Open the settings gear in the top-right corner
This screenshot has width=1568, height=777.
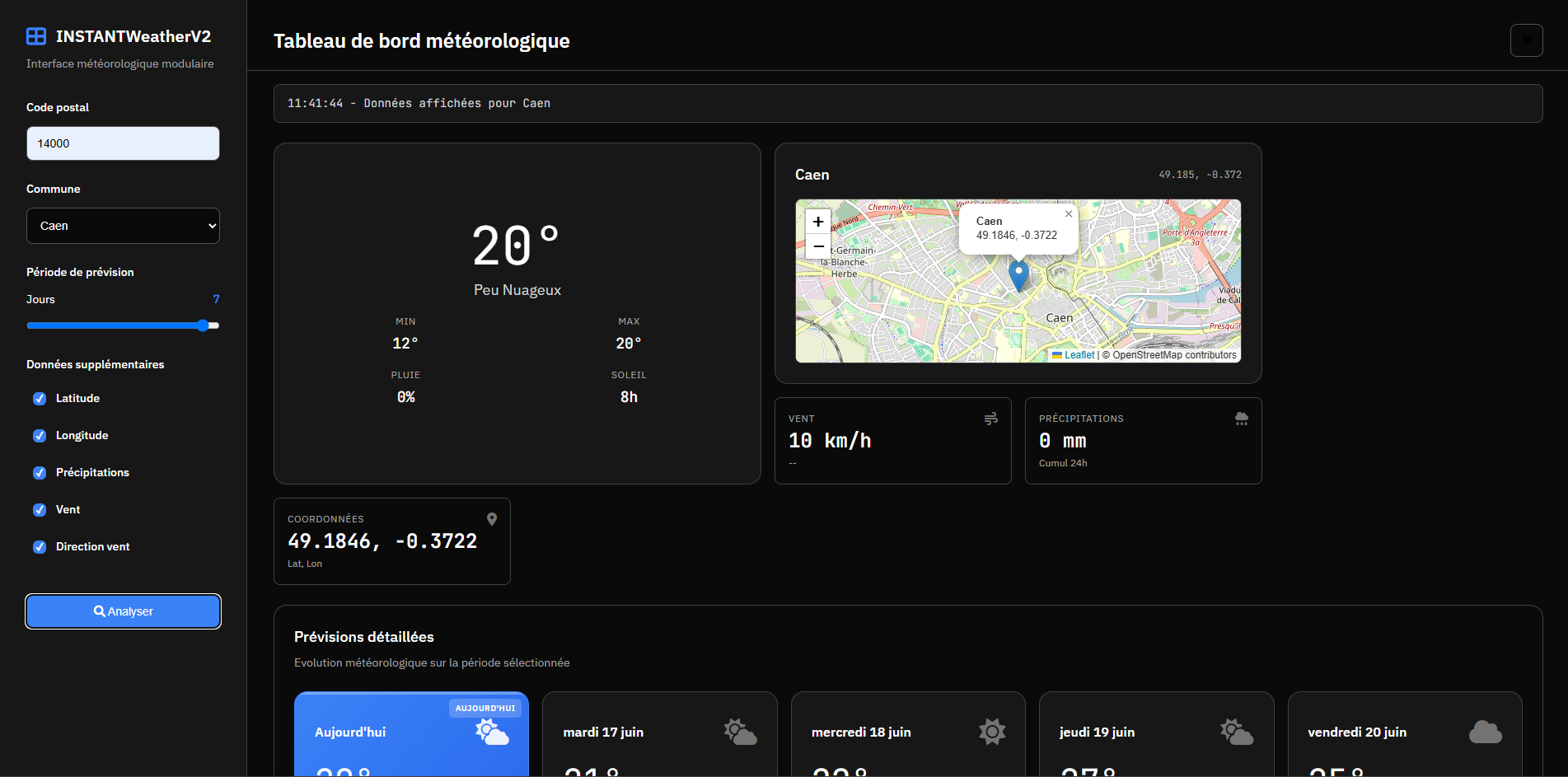[1526, 40]
